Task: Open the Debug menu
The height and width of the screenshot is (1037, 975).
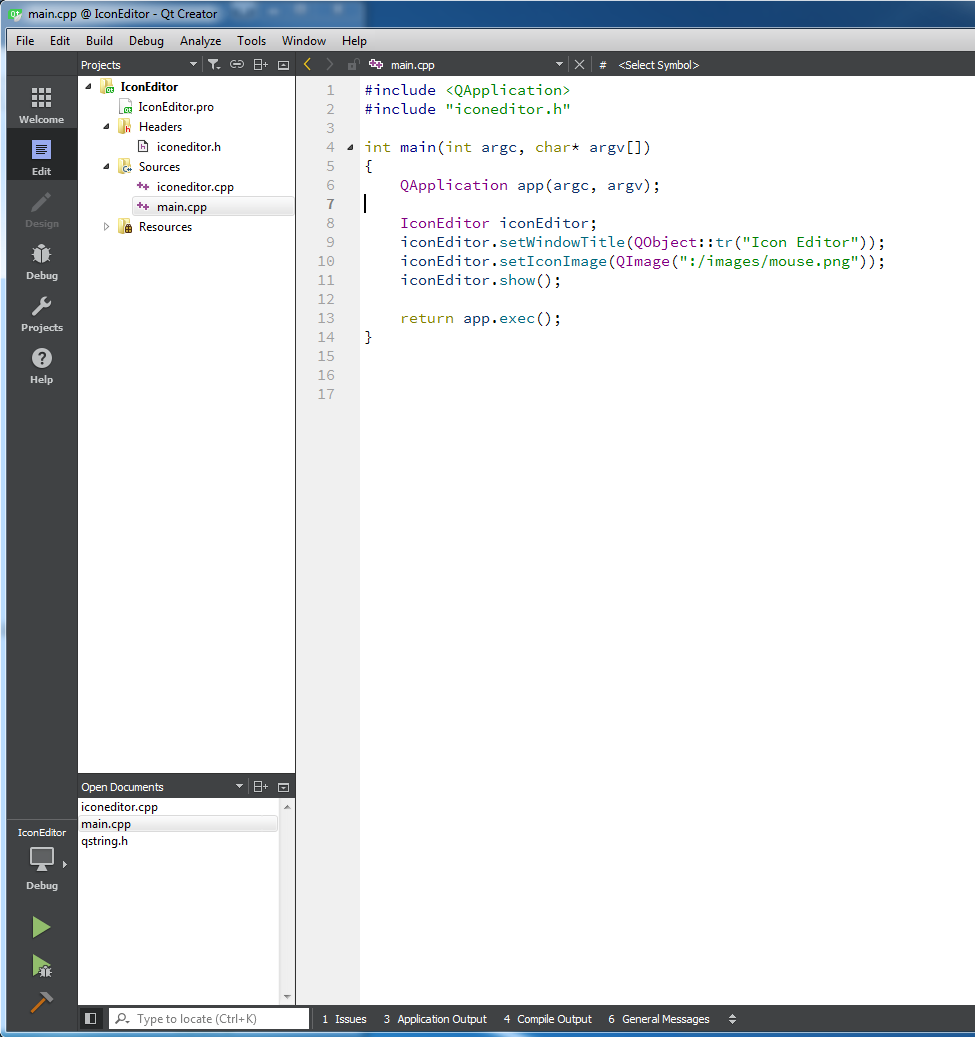Action: pyautogui.click(x=146, y=40)
